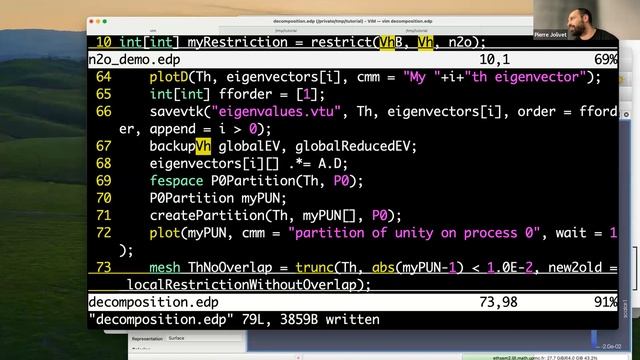The height and width of the screenshot is (360, 640).
Task: Click the yellow minimize window button
Action: pos(98,21)
